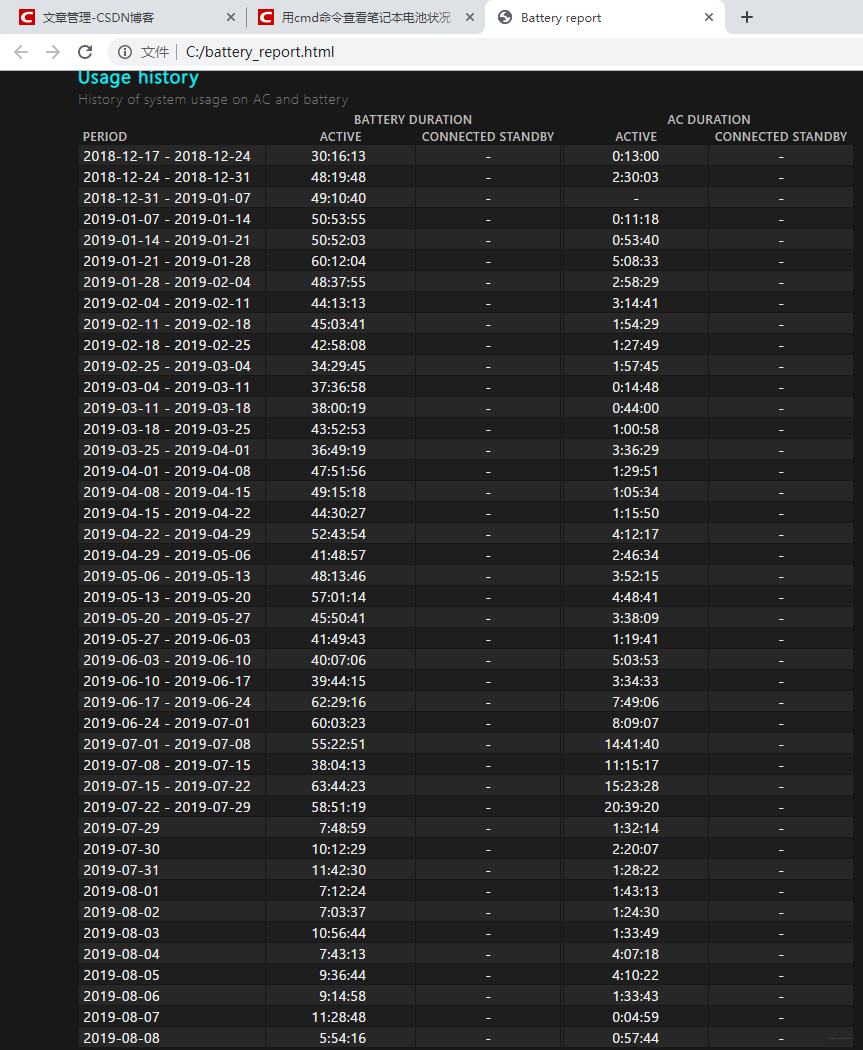Click battery active value 9:14:58
Image resolution: width=863 pixels, height=1050 pixels.
pyautogui.click(x=342, y=996)
